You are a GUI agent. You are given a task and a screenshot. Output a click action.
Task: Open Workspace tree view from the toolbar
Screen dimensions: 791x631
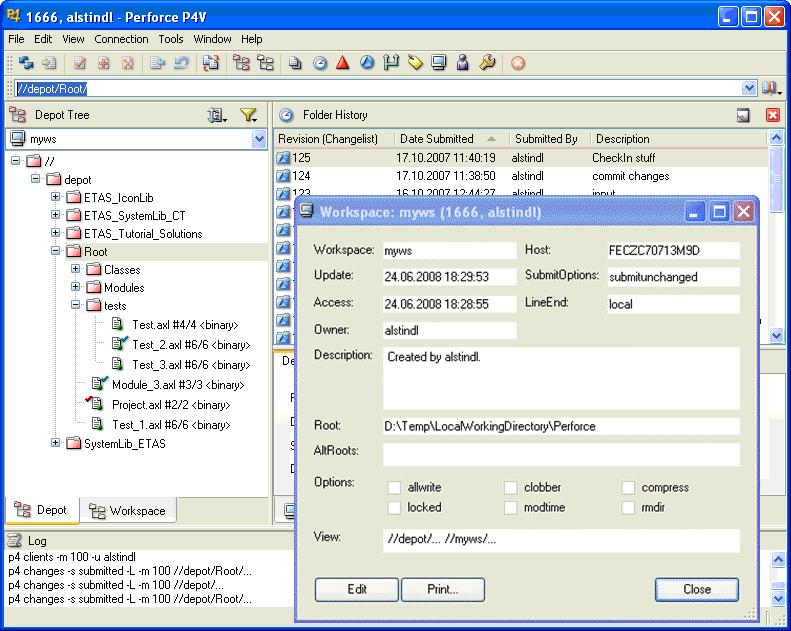[265, 63]
